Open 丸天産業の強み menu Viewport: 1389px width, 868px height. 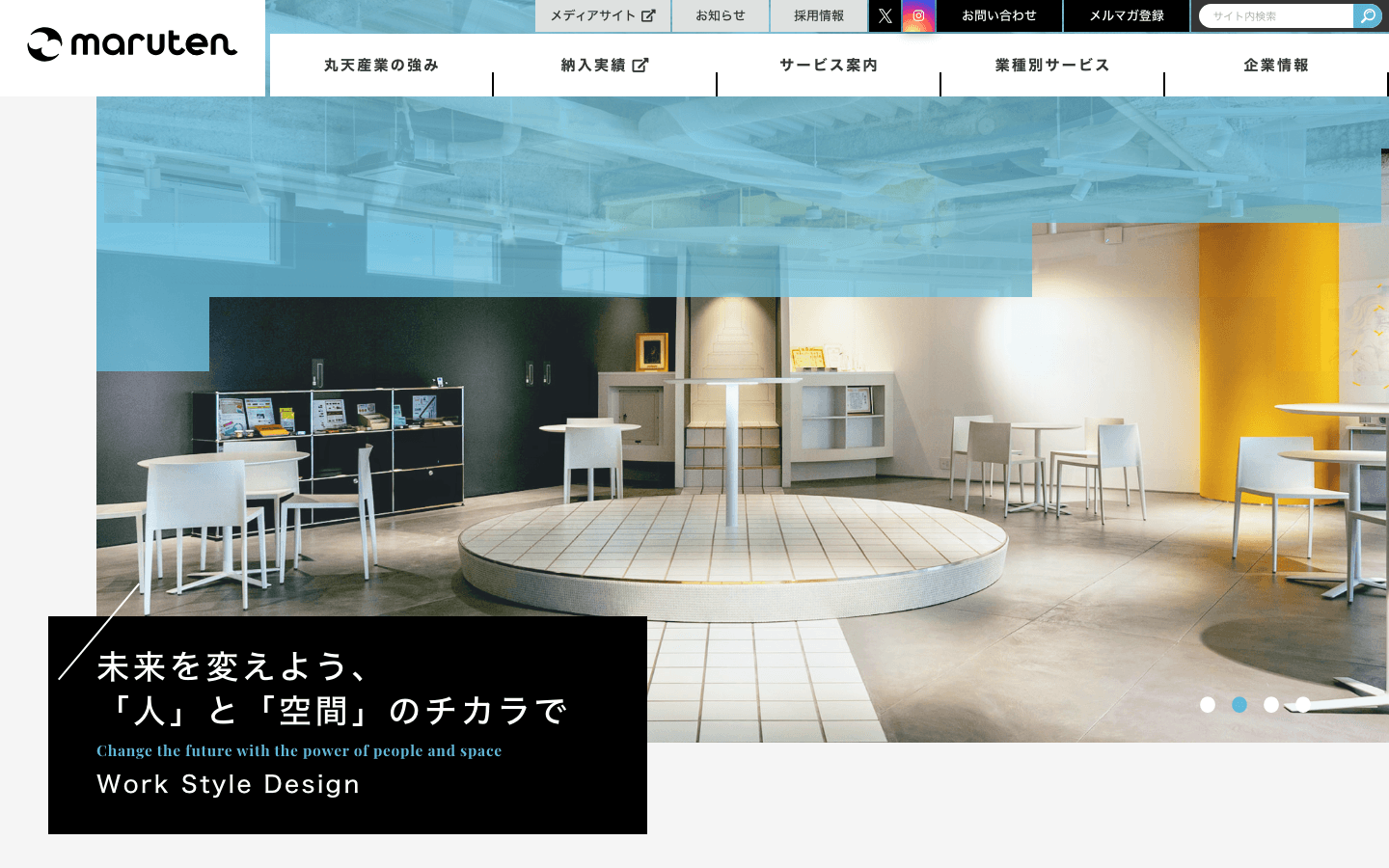(382, 65)
